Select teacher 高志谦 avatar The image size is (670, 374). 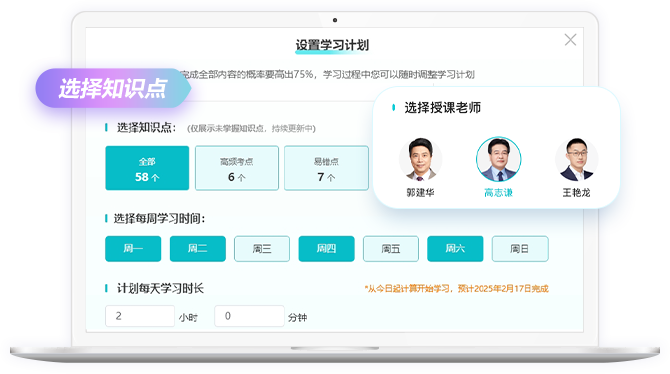pos(498,159)
